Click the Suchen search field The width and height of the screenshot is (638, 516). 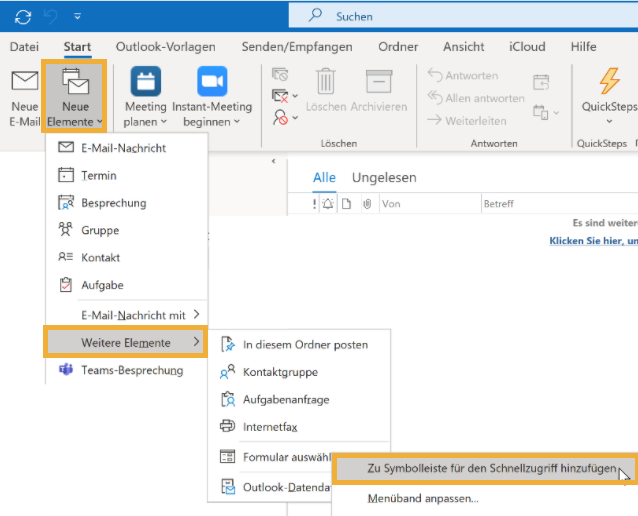(463, 16)
